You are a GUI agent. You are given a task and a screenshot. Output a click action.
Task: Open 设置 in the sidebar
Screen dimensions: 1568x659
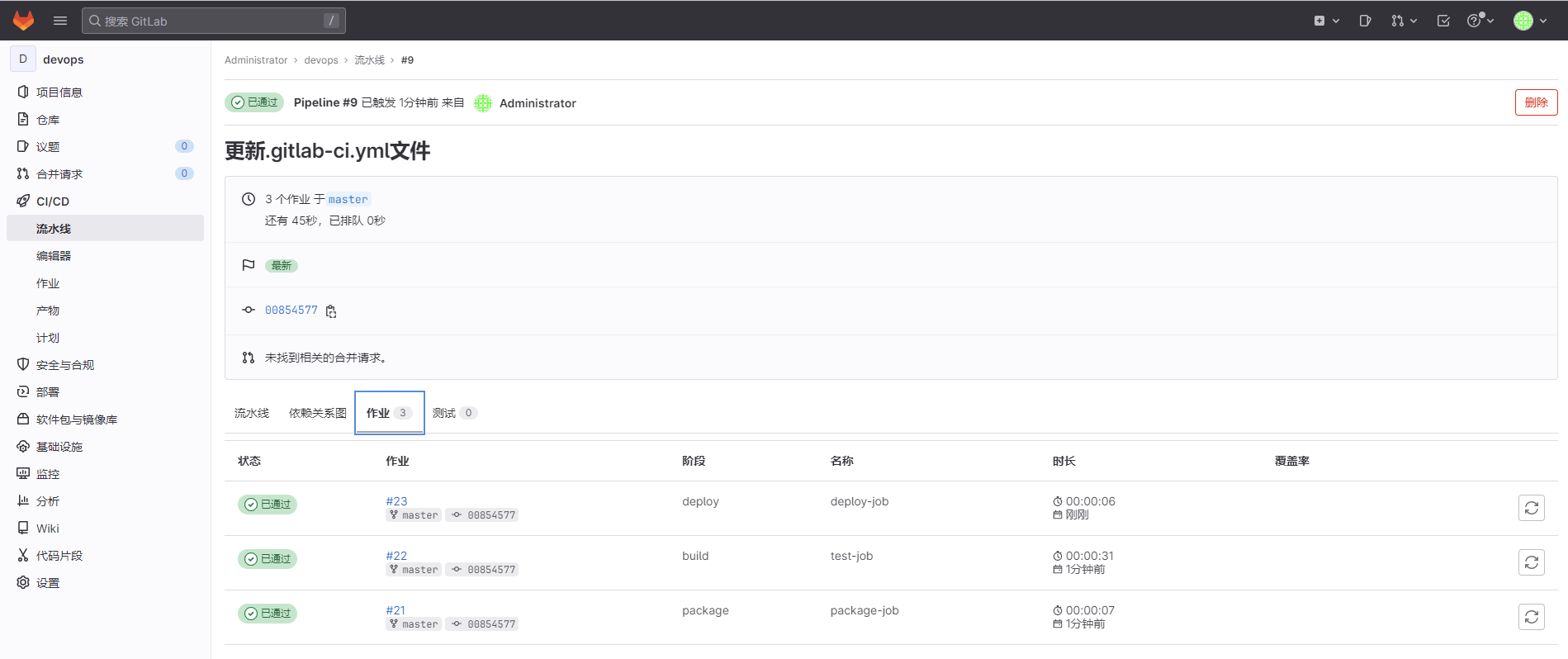pyautogui.click(x=48, y=583)
